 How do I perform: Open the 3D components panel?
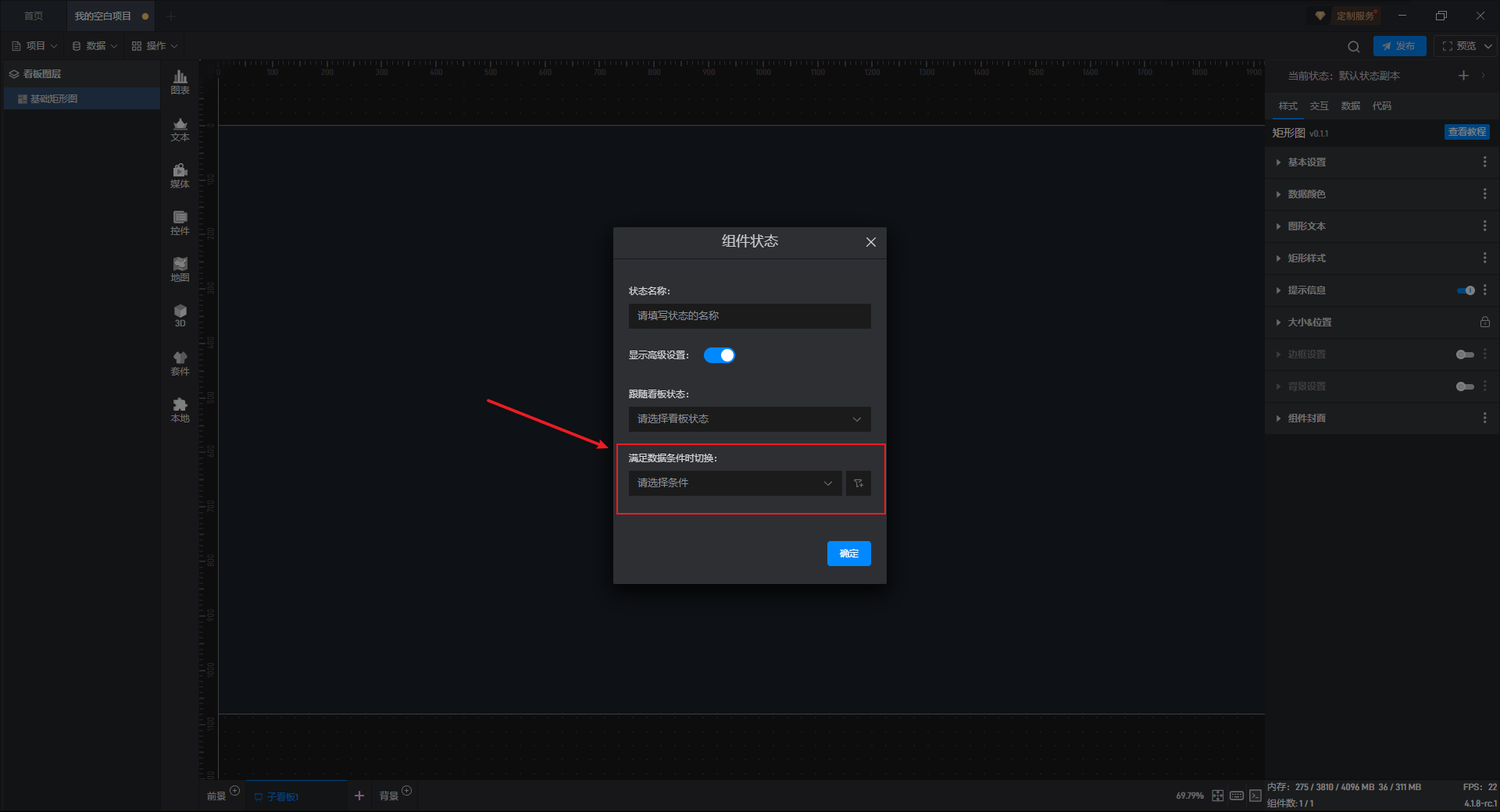click(180, 315)
